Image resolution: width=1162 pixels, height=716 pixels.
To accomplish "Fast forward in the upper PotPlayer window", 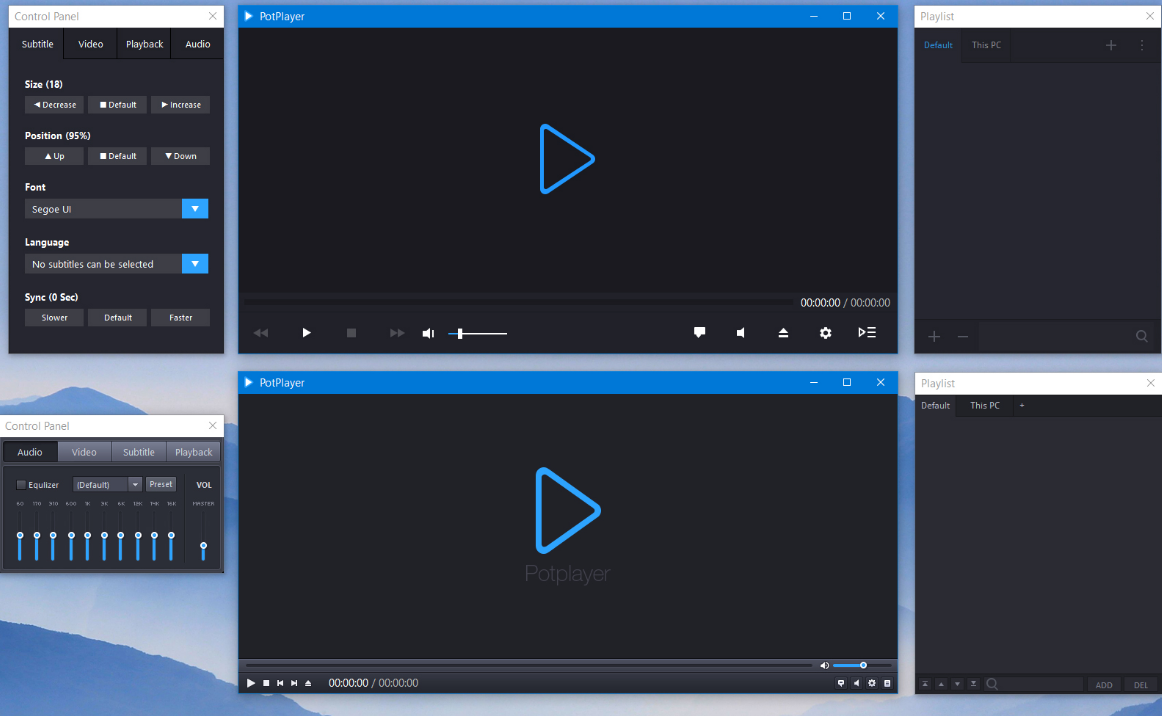I will 397,333.
